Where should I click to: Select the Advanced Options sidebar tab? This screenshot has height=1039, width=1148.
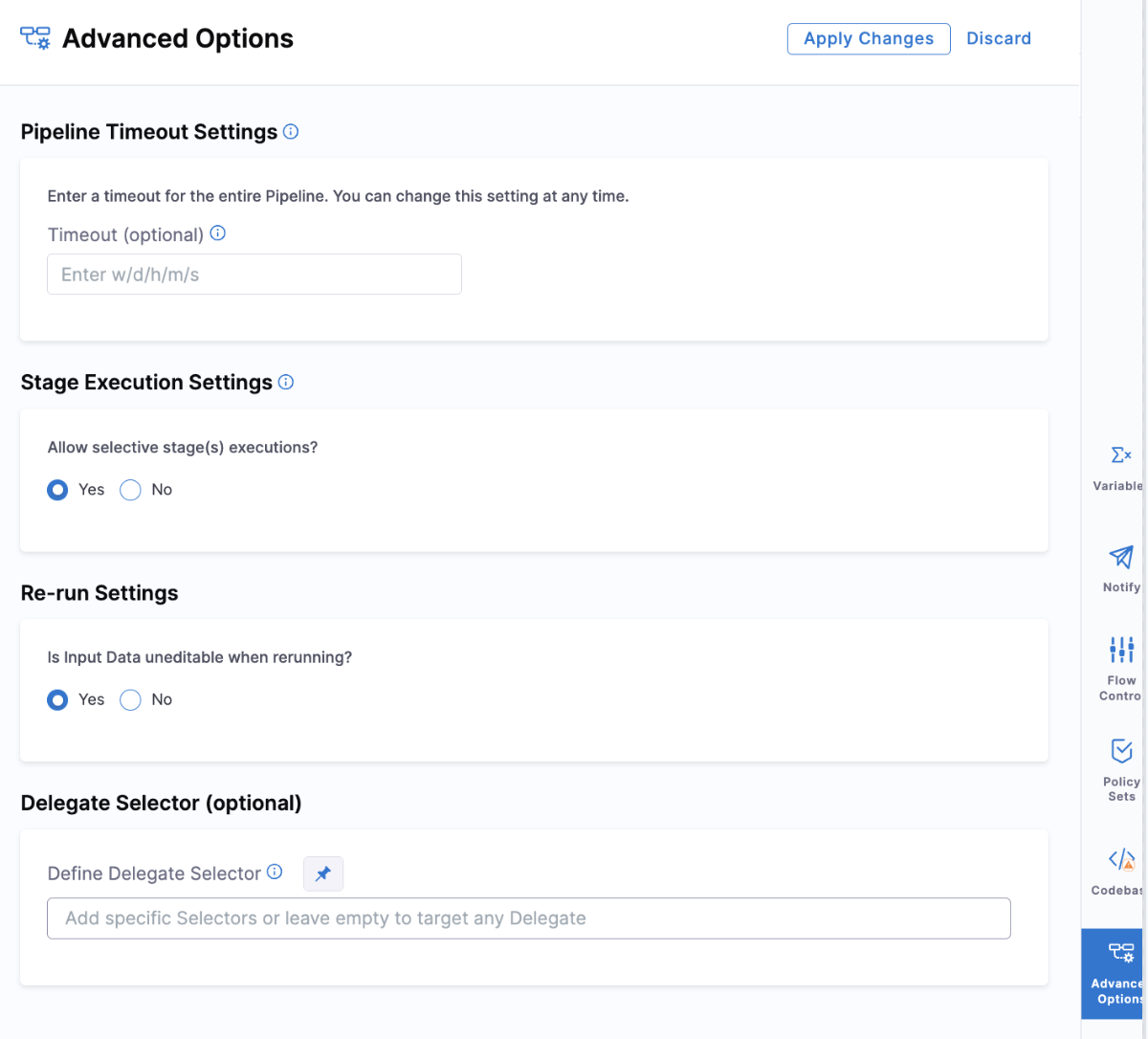click(1115, 973)
